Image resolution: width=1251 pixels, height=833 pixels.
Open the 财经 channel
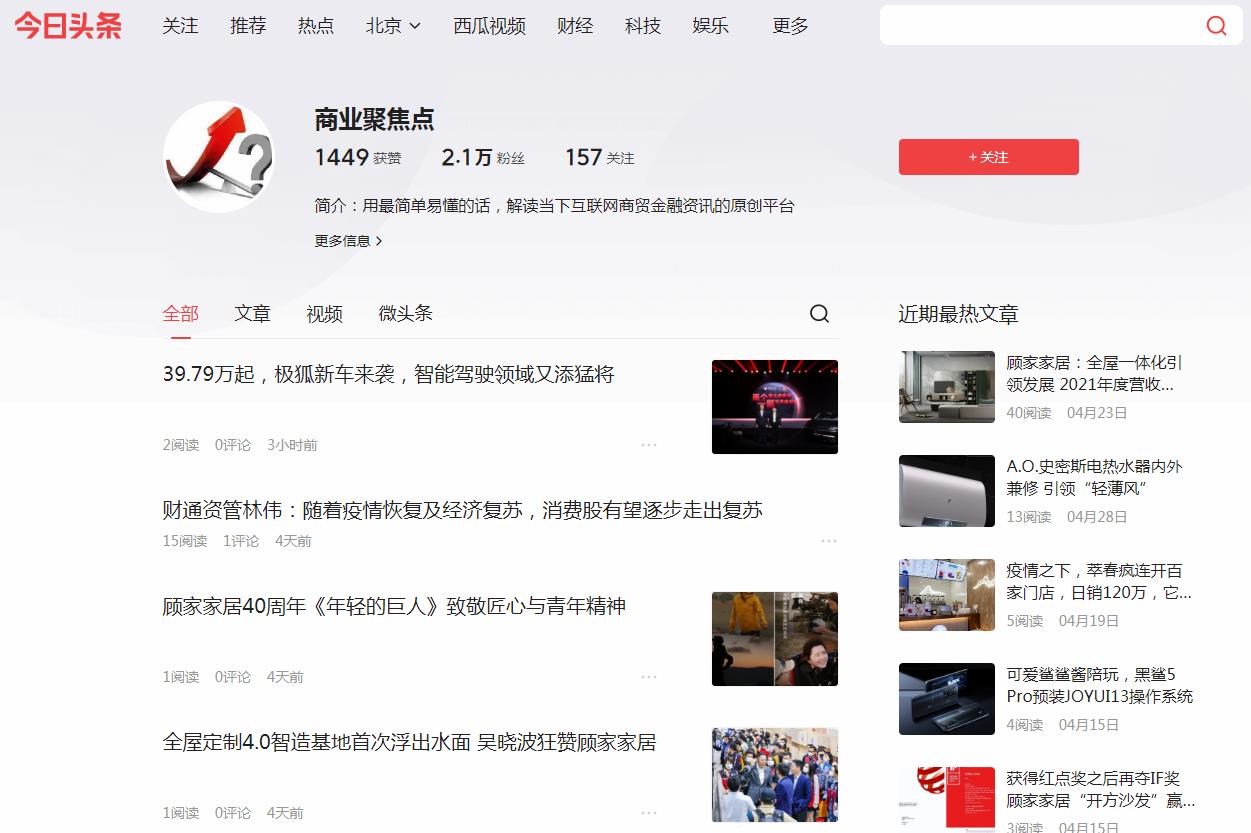(x=575, y=26)
